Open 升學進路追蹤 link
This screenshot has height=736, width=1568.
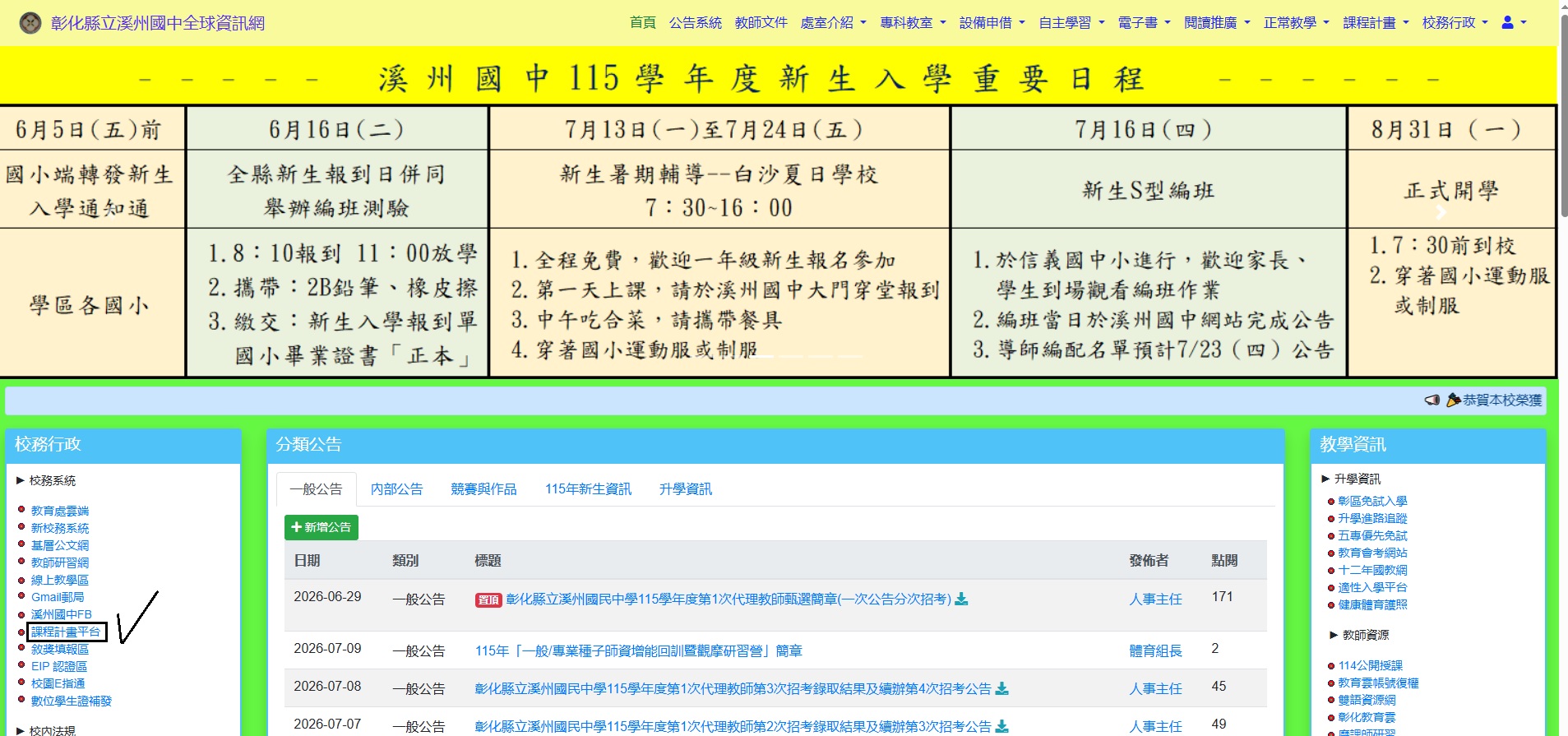point(1372,519)
